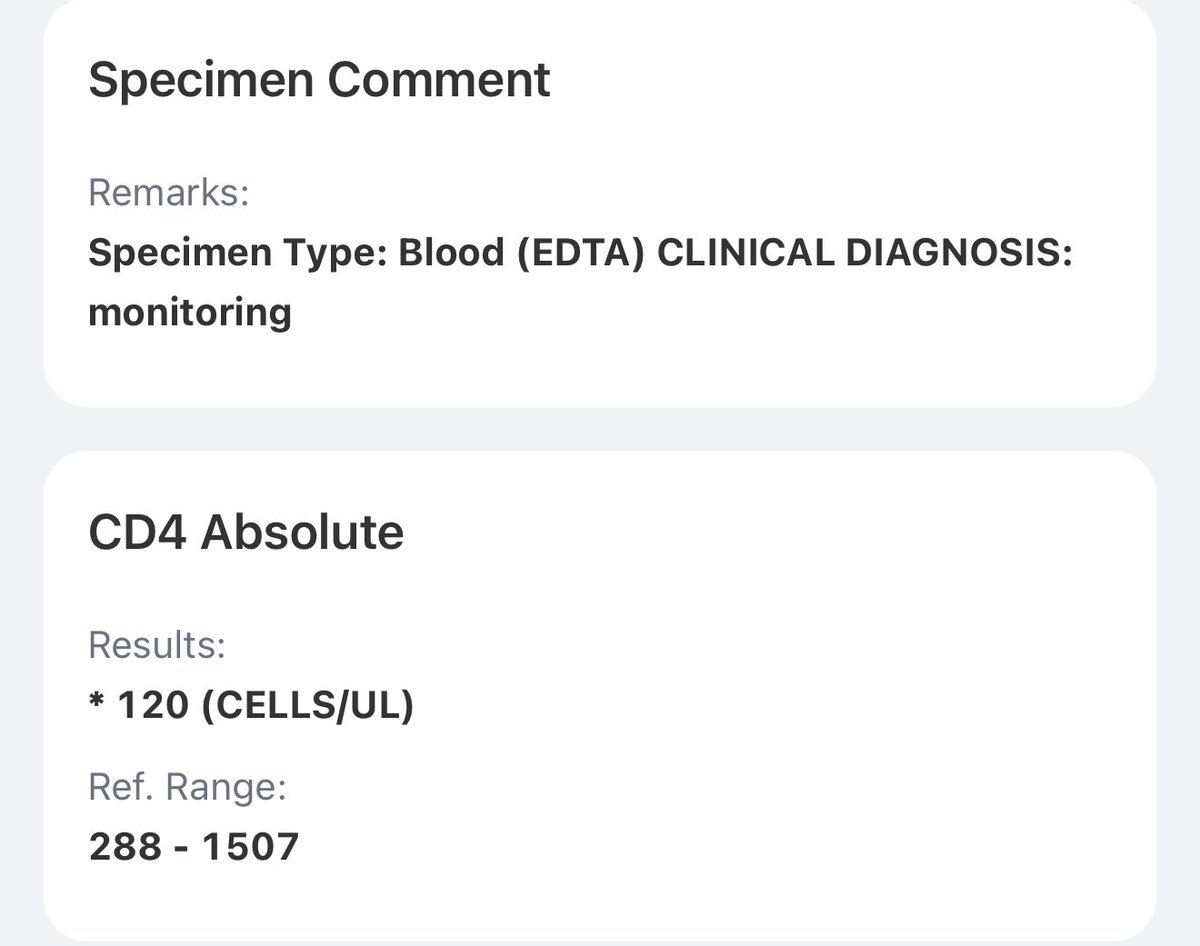This screenshot has height=946, width=1200.
Task: Tap the word "Comment" in the top heading
Action: [439, 80]
